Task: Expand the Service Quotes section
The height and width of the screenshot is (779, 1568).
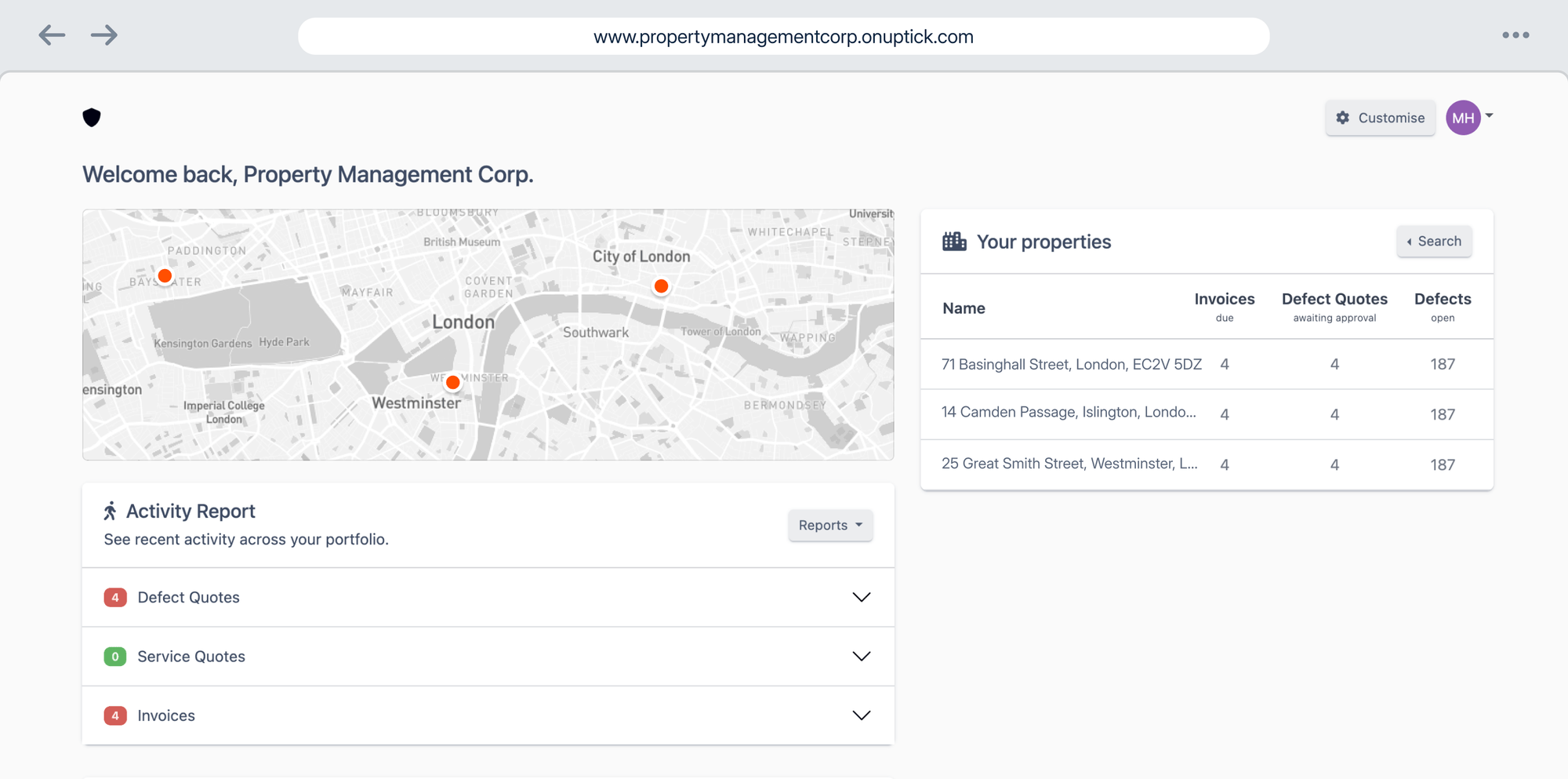Action: tap(861, 657)
